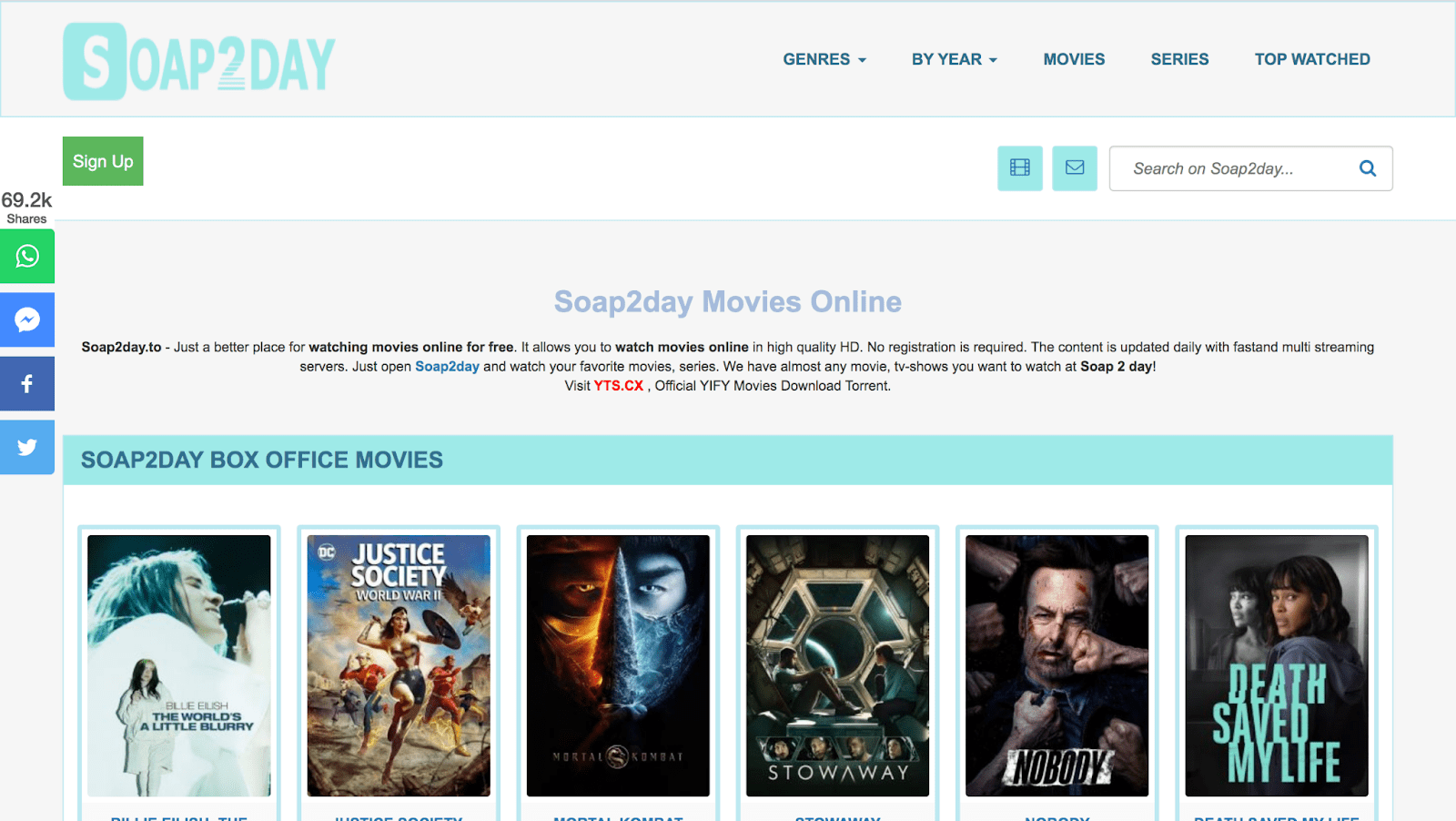Screen dimensions: 1456x821
Task: Follow the Soap2day link in description
Action: pos(447,367)
